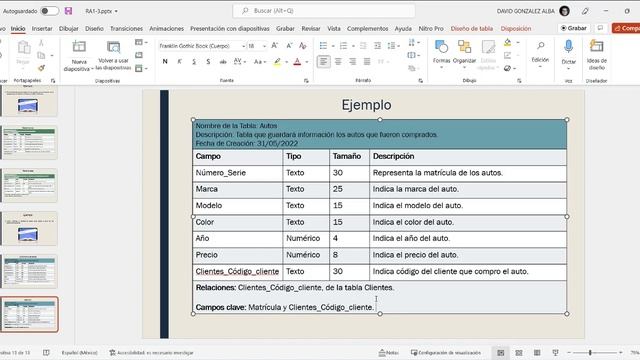Image resolution: width=640 pixels, height=360 pixels.
Task: Click Configuración de visualización button
Action: coord(446,353)
